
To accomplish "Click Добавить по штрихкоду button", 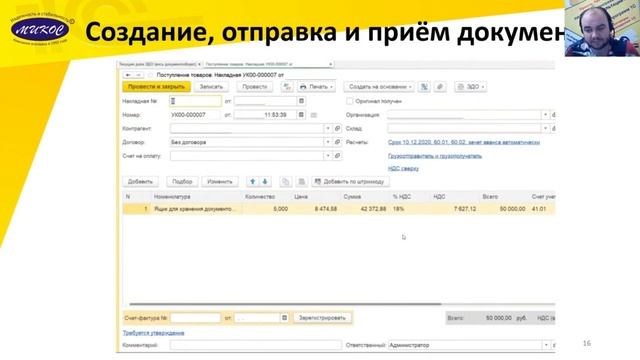I will click(x=350, y=182).
